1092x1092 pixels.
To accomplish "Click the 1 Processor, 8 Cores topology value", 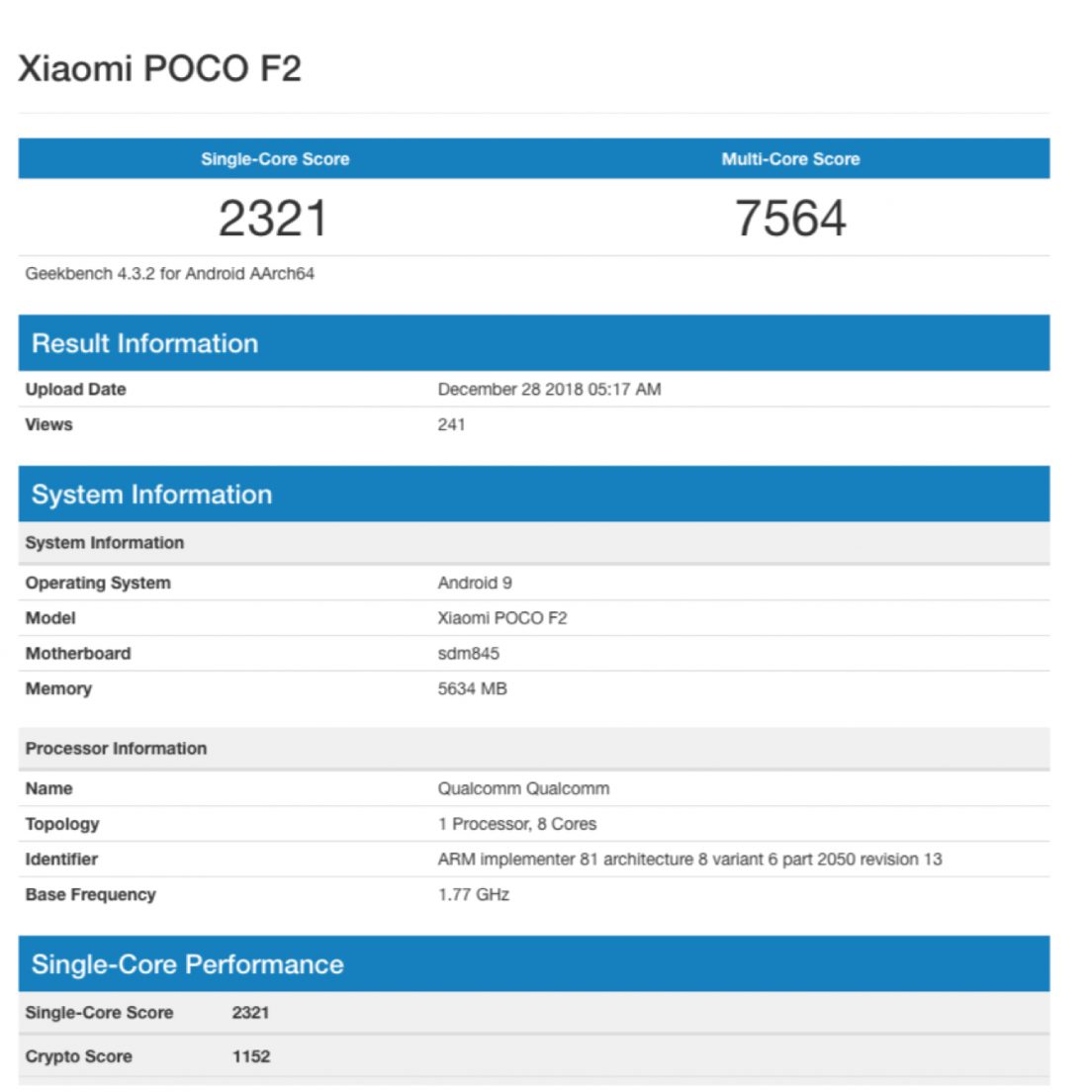I will click(517, 824).
